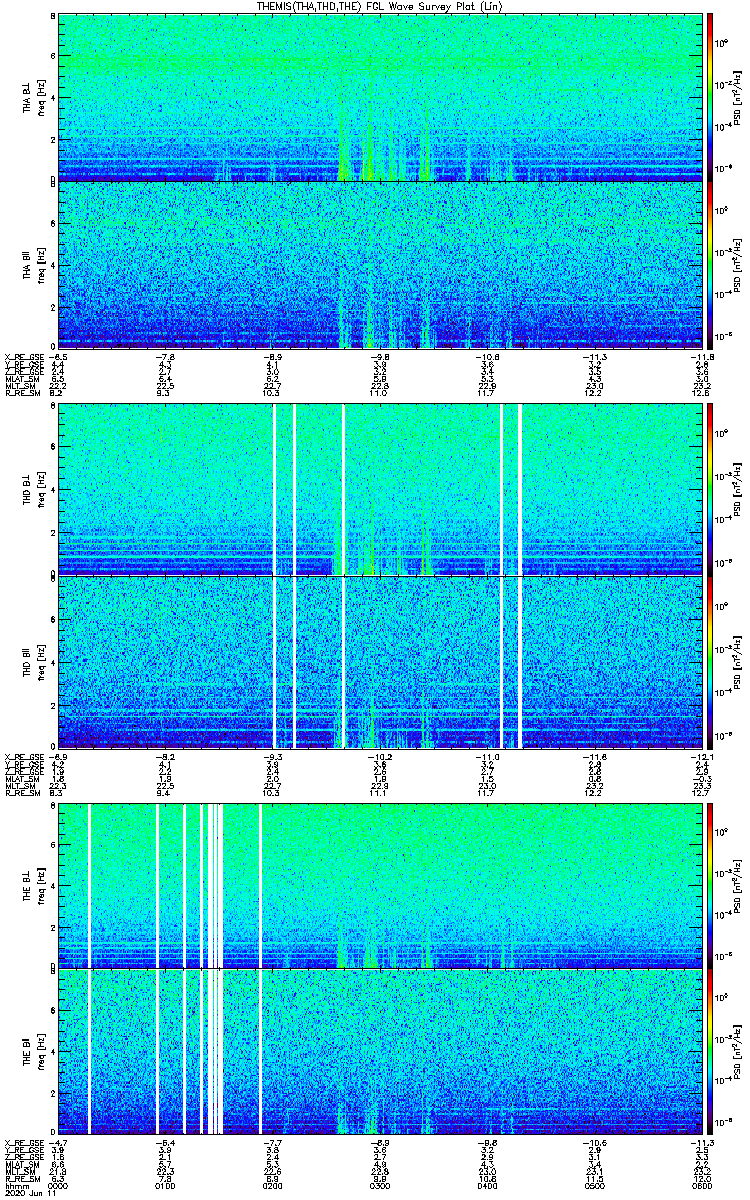Select the THE B-perpendicular spectrogram panel

coord(381,885)
